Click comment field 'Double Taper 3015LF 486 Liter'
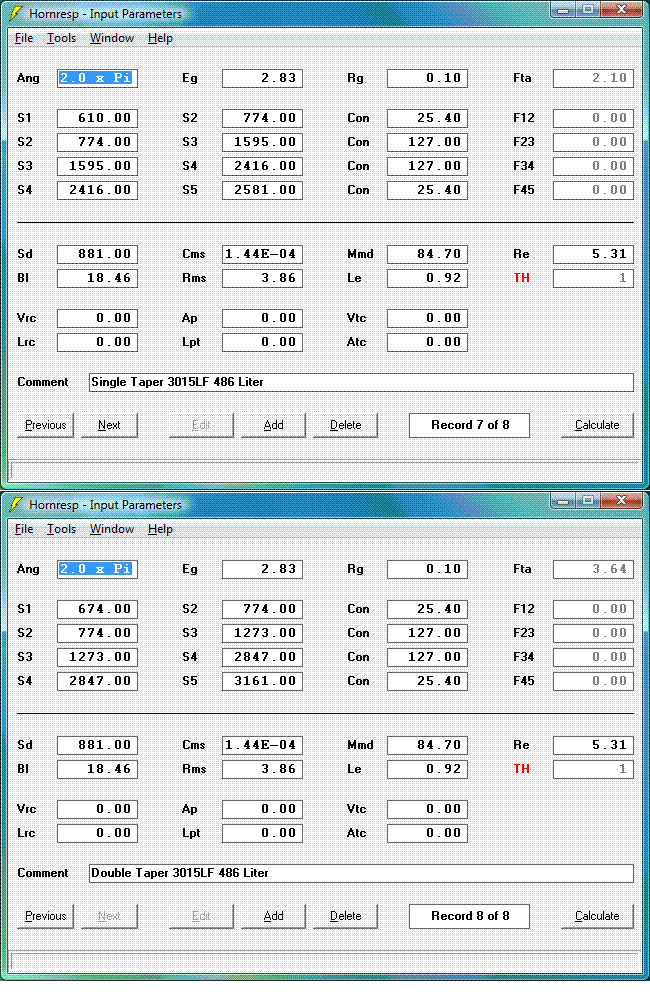650x1000 pixels. click(x=361, y=874)
